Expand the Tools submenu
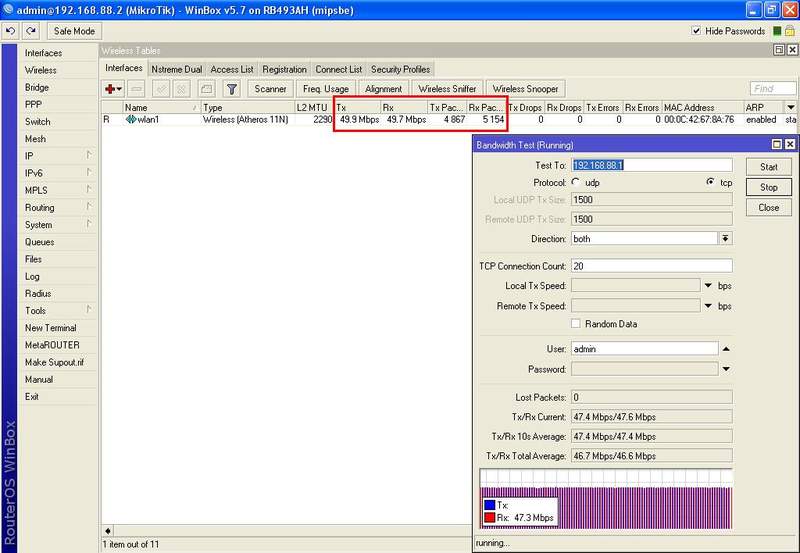Viewport: 800px width, 553px height. tap(58, 310)
